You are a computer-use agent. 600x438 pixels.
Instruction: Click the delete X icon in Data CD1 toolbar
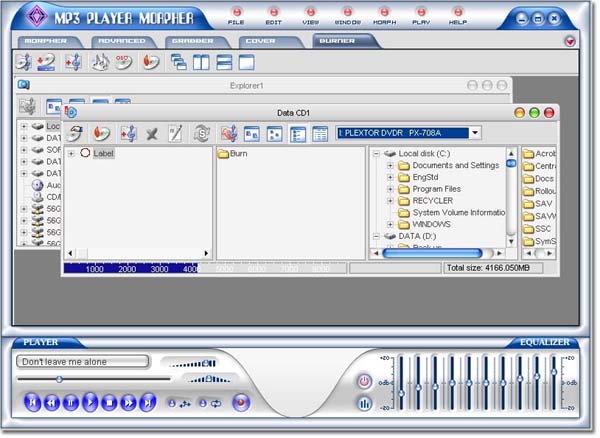pos(152,133)
